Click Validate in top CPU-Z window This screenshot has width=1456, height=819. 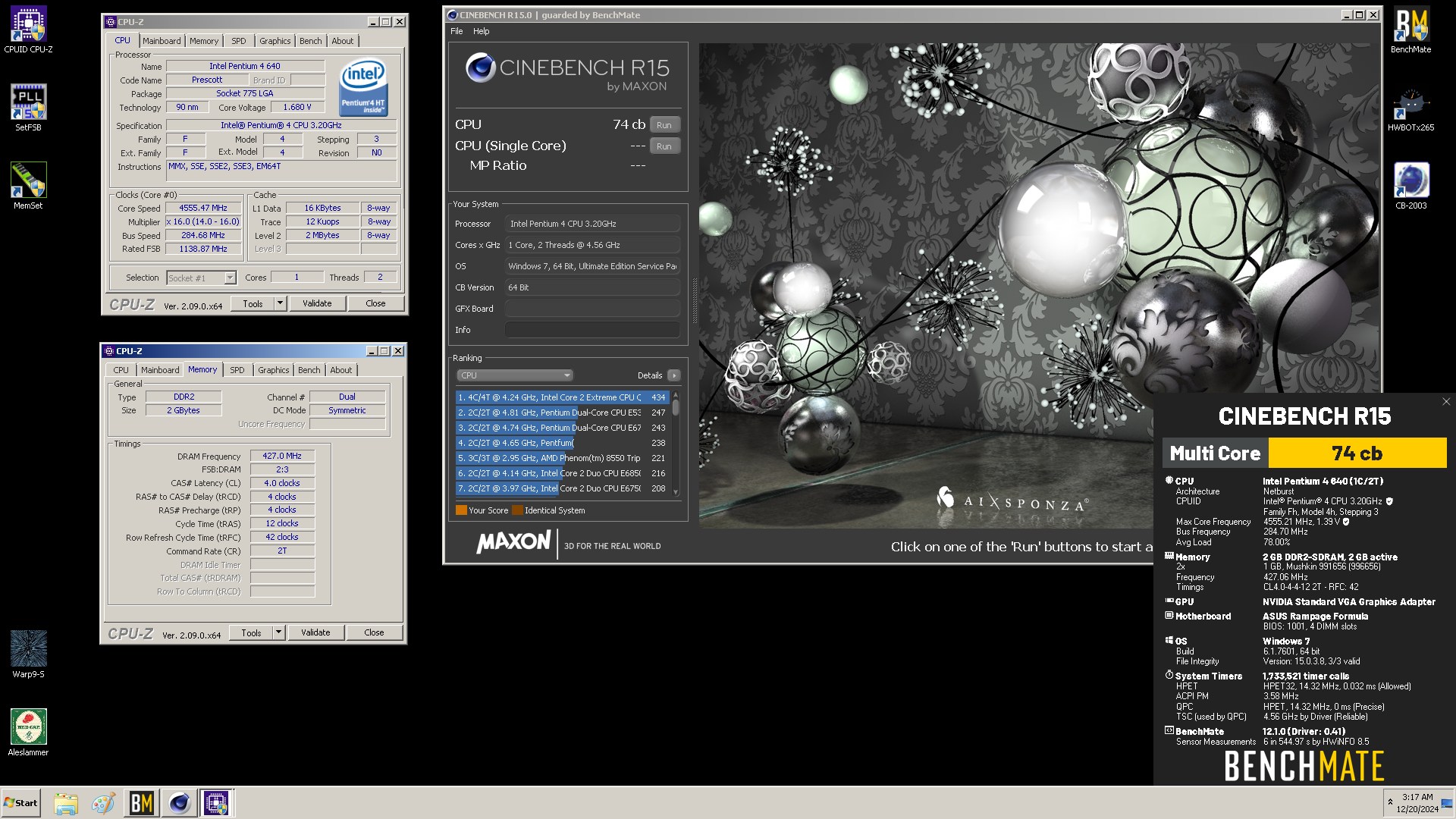pos(317,304)
